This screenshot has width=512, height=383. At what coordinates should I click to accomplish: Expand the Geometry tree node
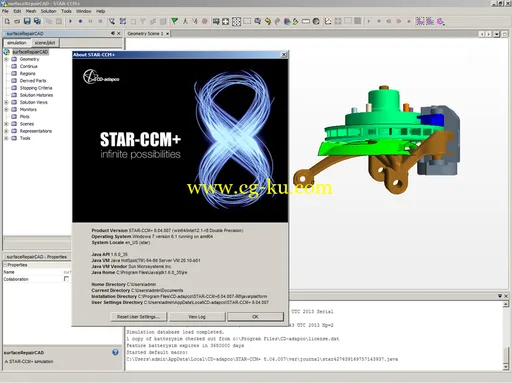[x=6, y=59]
